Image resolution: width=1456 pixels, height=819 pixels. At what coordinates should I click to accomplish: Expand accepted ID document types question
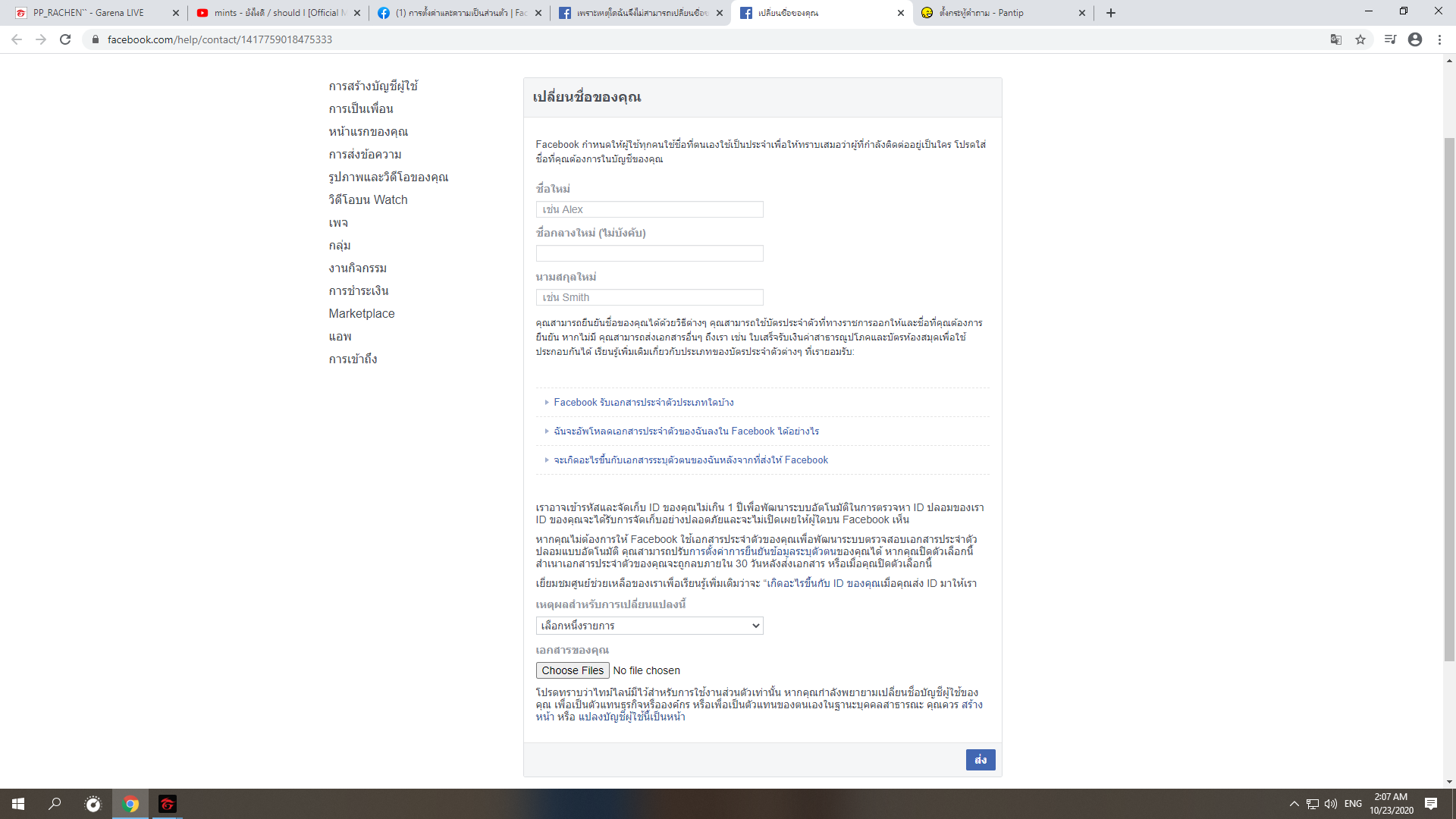(x=643, y=403)
